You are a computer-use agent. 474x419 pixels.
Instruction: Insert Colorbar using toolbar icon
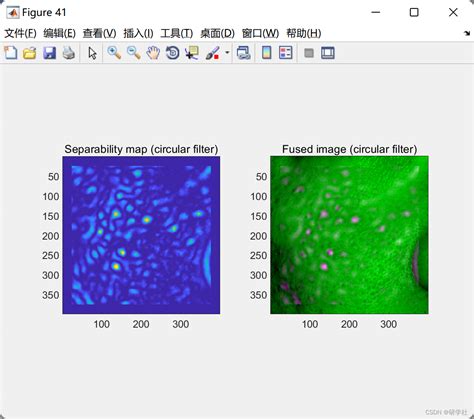pyautogui.click(x=266, y=53)
